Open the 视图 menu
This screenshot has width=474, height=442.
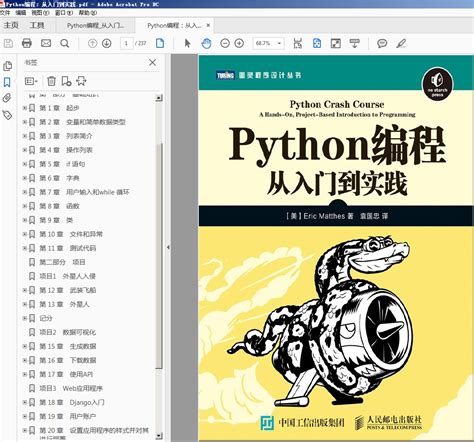pyautogui.click(x=40, y=13)
